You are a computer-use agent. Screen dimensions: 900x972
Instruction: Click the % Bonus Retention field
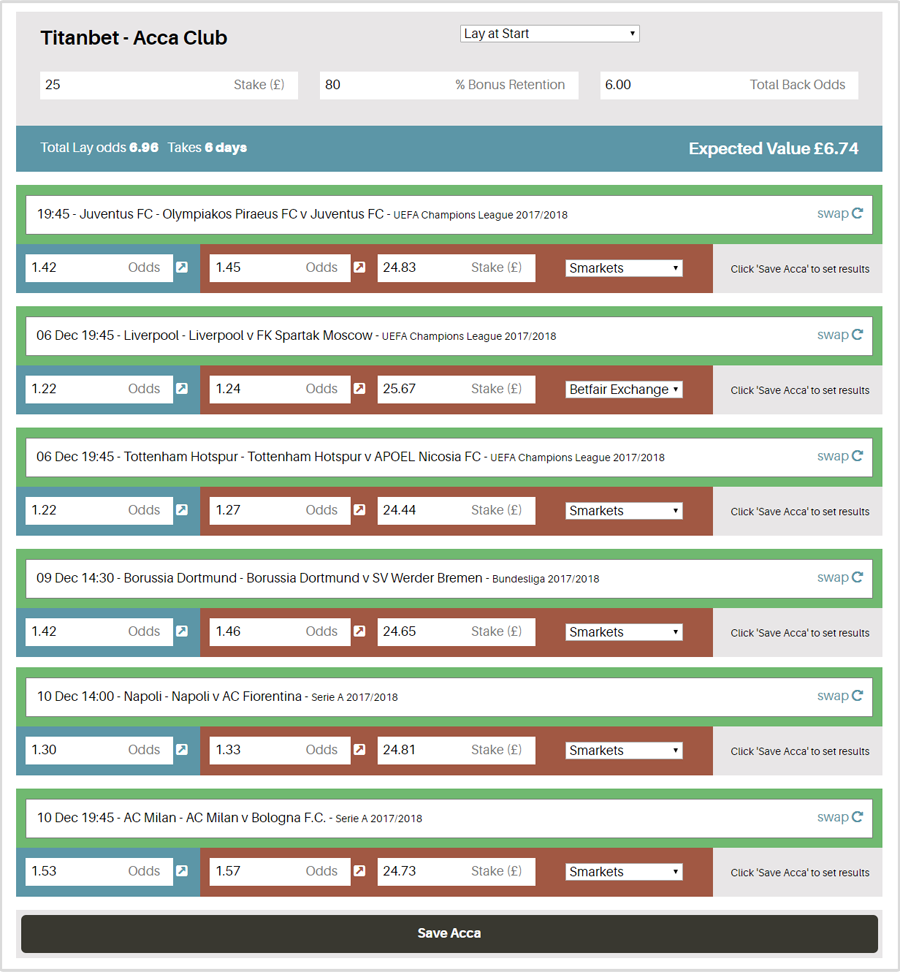coord(449,85)
